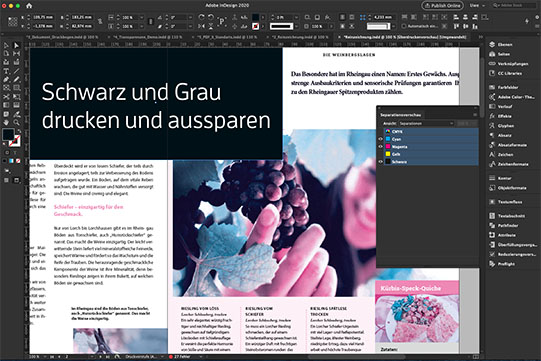Click fill color swatch in control bar
The height and width of the screenshot is (361, 541).
coord(255,17)
